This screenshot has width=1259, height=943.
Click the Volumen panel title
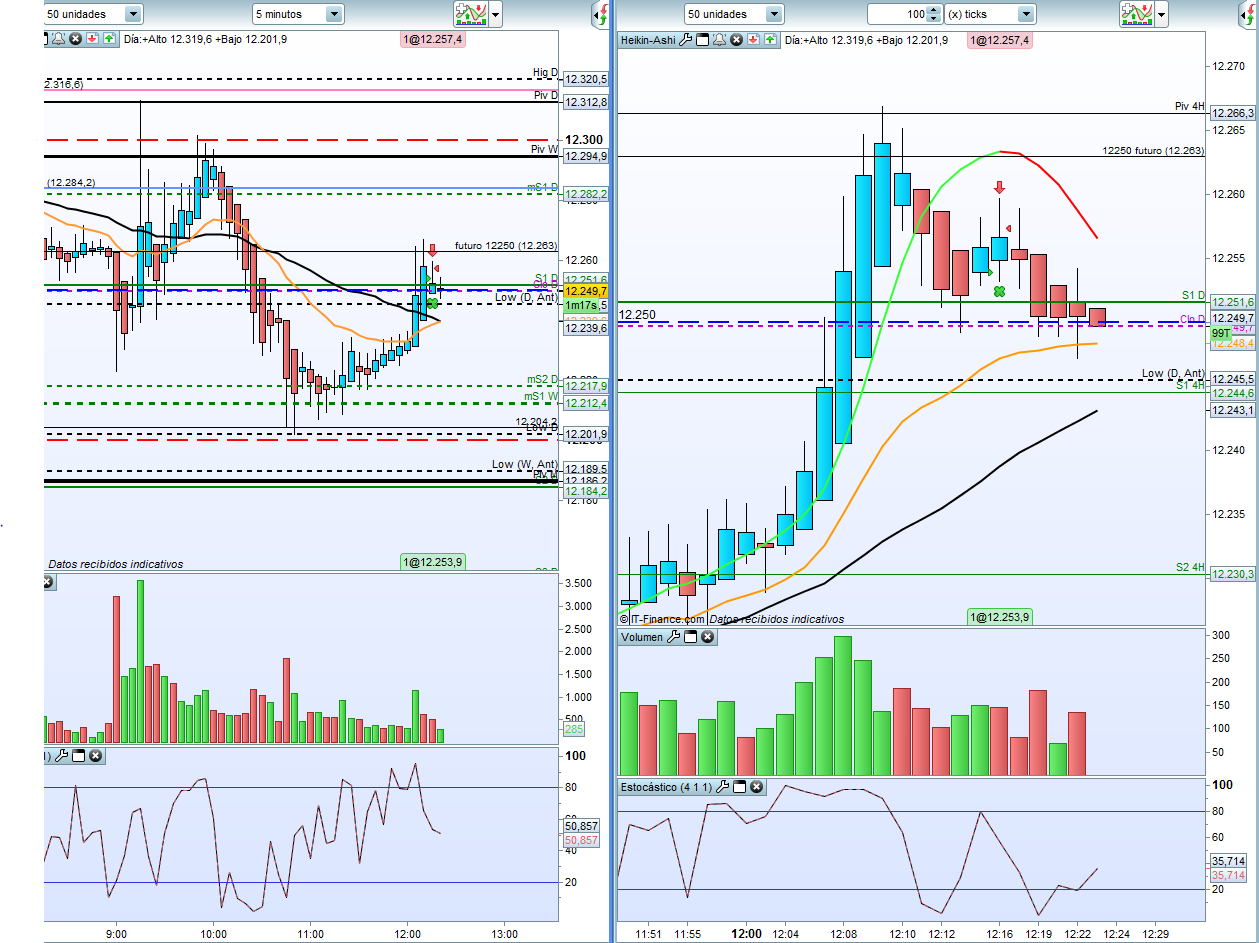642,637
